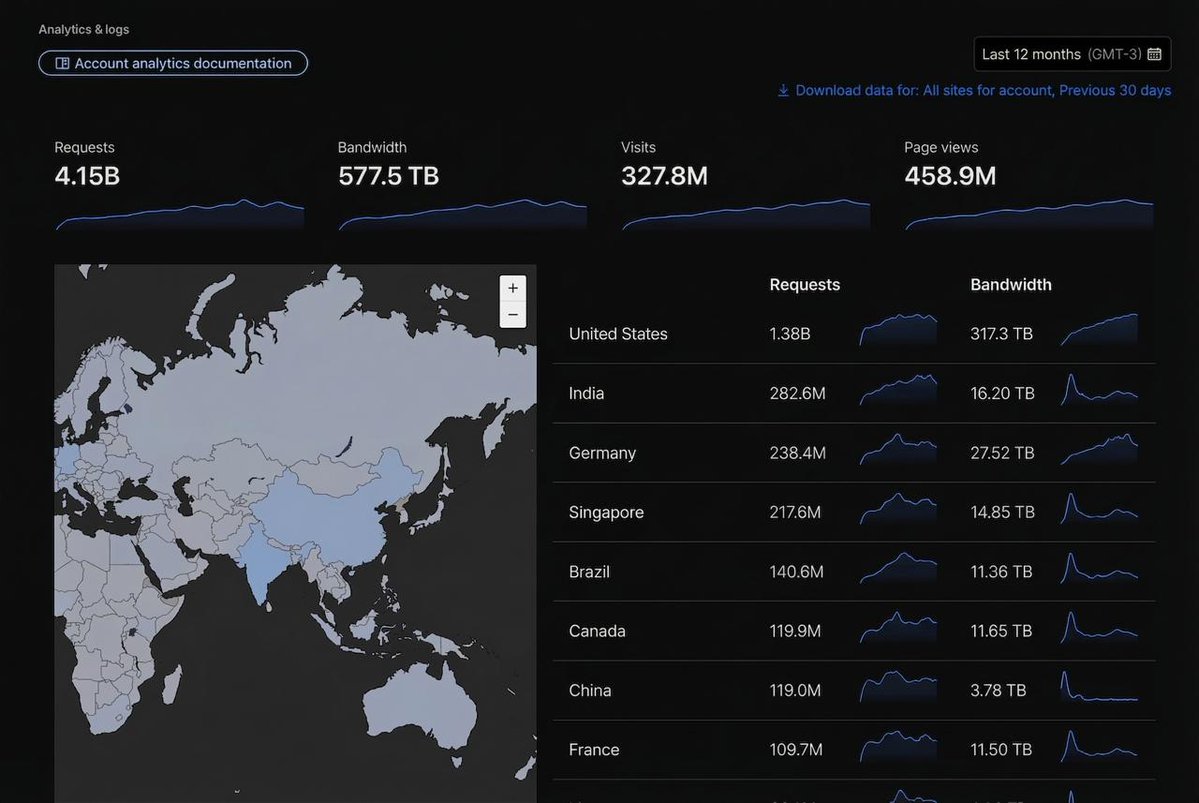The width and height of the screenshot is (1199, 803).
Task: Select the United States row
Action: pyautogui.click(x=854, y=333)
